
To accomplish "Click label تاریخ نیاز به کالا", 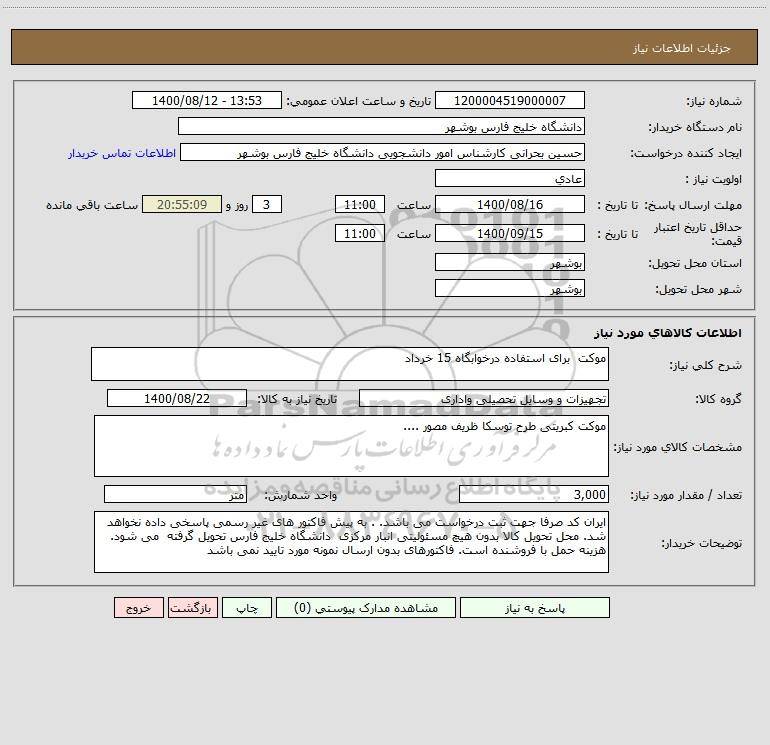I will [297, 399].
